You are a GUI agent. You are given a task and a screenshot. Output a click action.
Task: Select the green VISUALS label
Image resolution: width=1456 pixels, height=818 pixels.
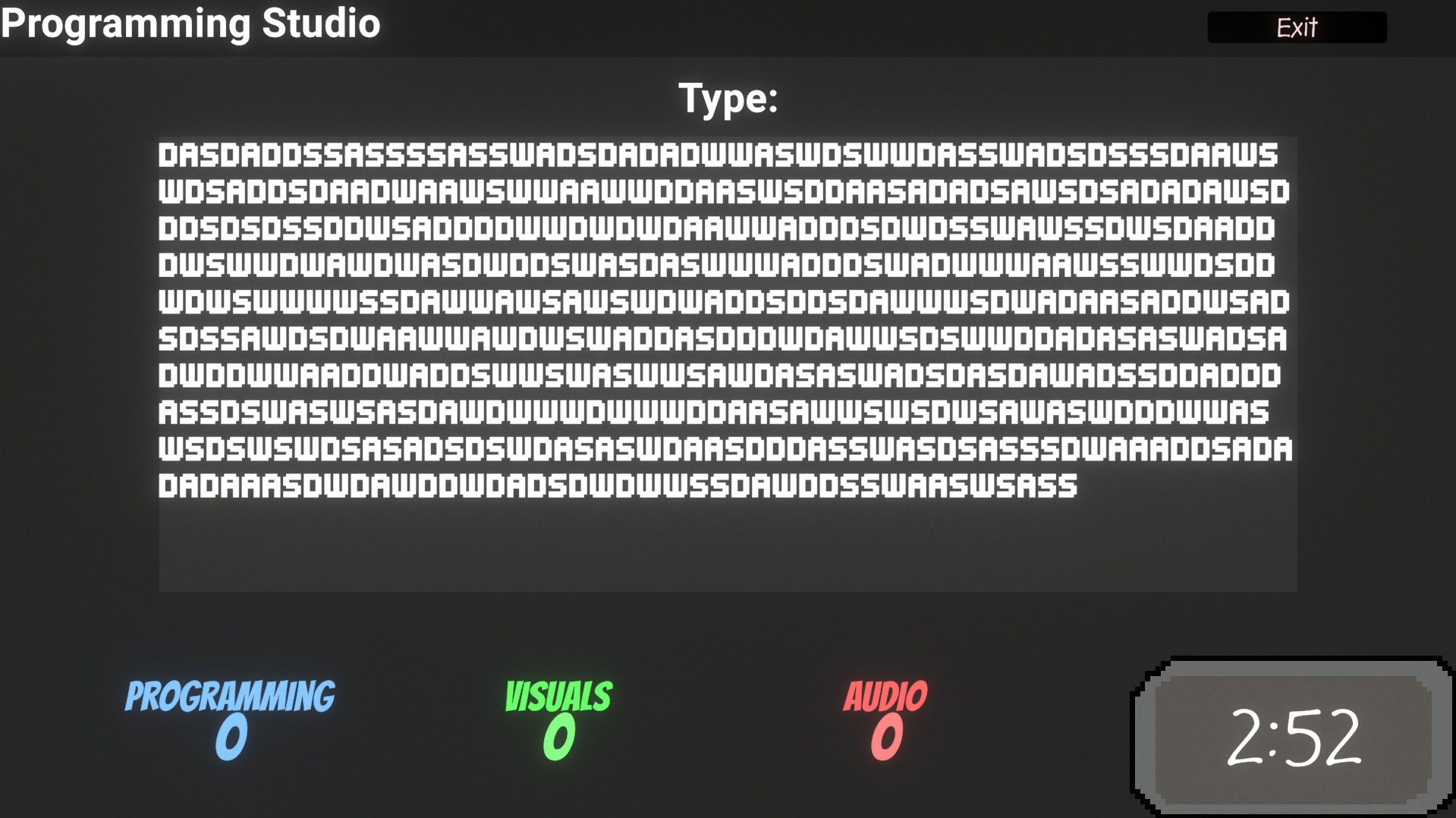coord(558,697)
